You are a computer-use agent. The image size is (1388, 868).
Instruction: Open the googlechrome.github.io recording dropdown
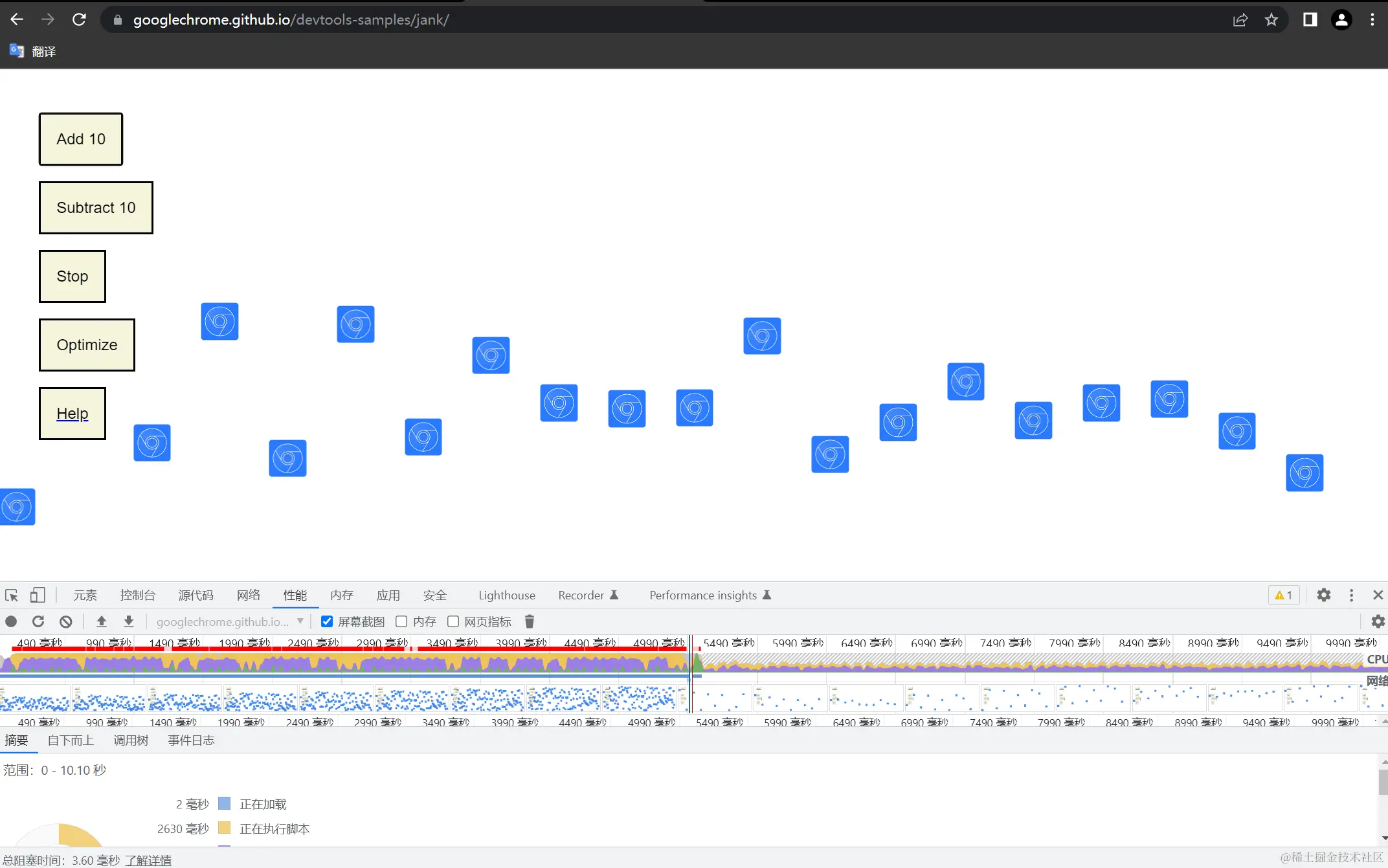230,622
